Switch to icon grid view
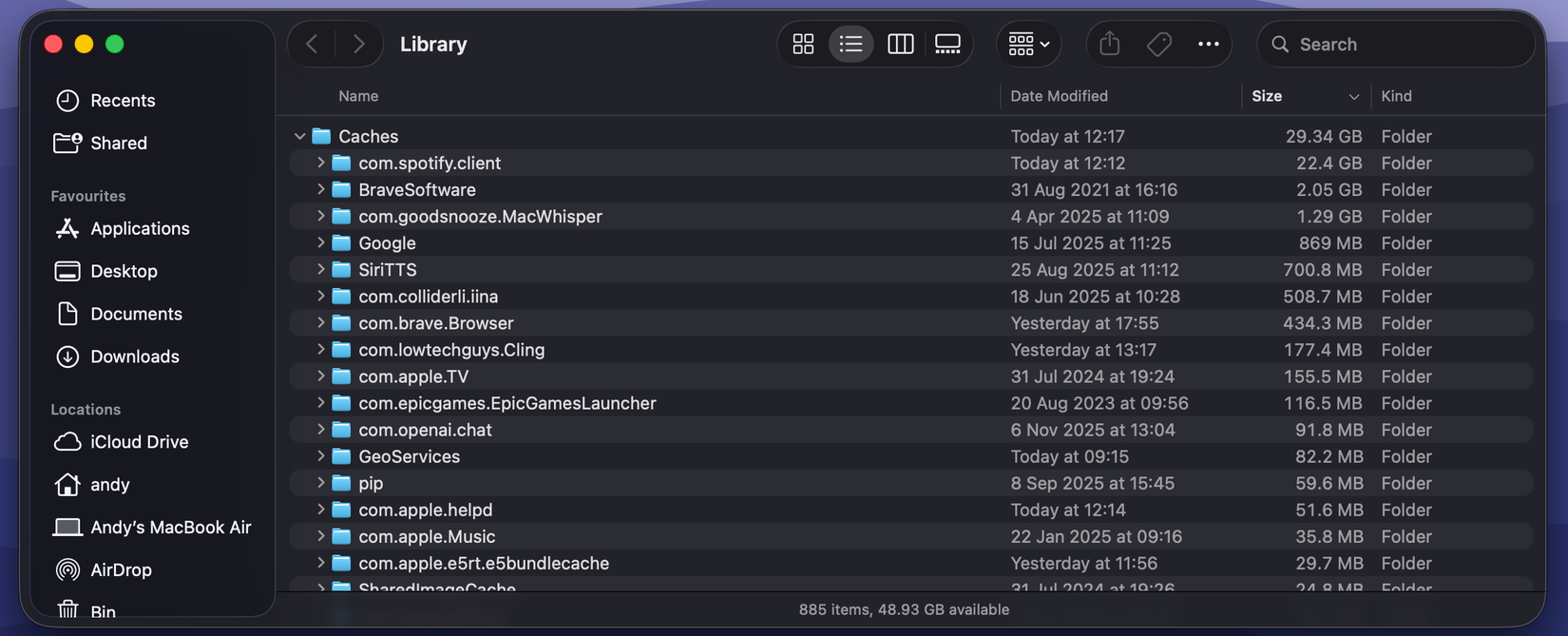This screenshot has width=1568, height=636. tap(803, 44)
